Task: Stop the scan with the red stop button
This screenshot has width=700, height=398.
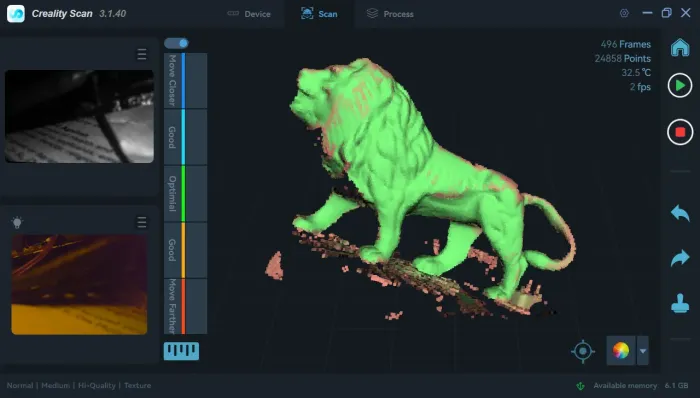Action: pos(680,132)
